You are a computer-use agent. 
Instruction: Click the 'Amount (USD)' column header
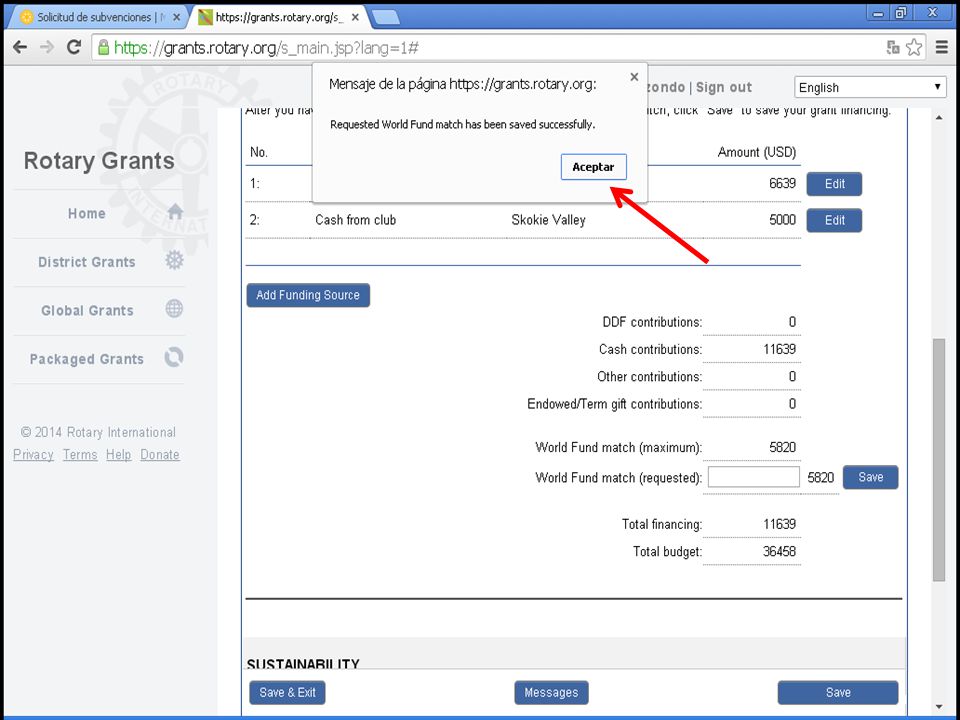757,152
